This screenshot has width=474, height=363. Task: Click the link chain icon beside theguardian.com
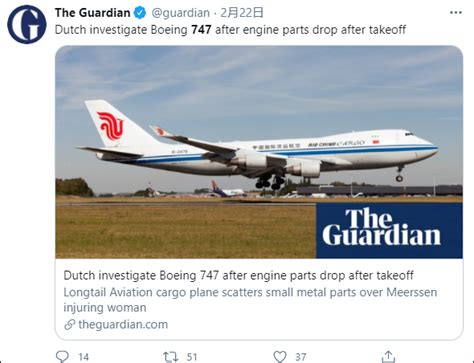tap(69, 324)
